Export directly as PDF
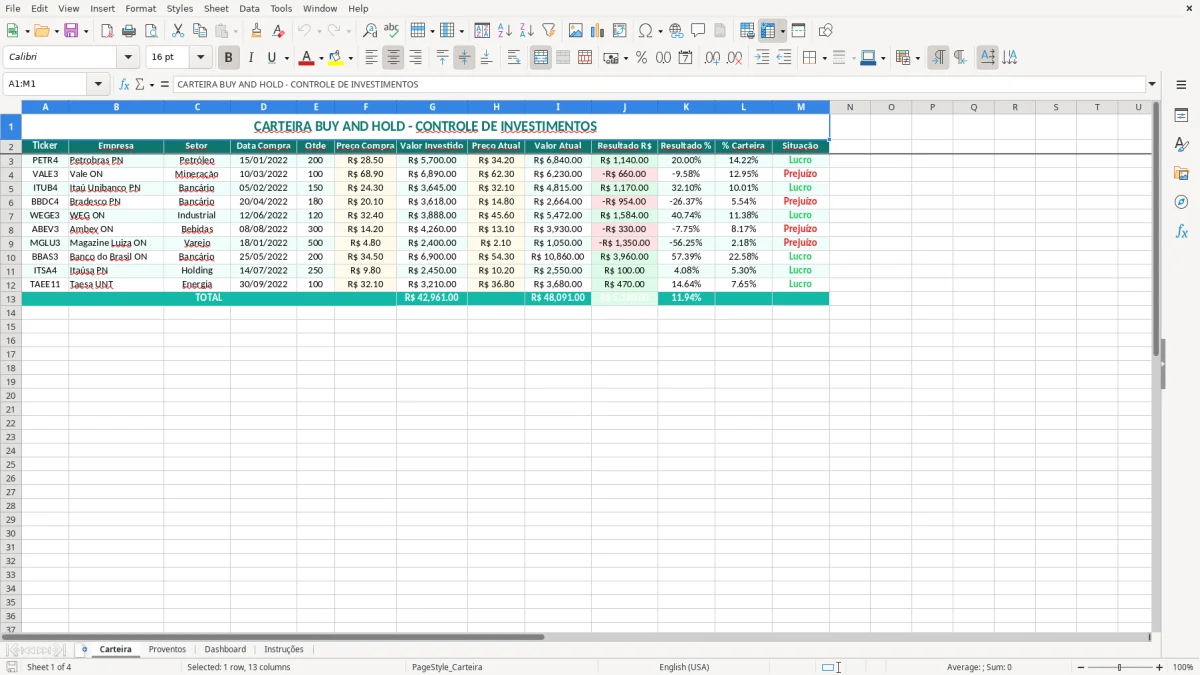The height and width of the screenshot is (675, 1200). 107,31
